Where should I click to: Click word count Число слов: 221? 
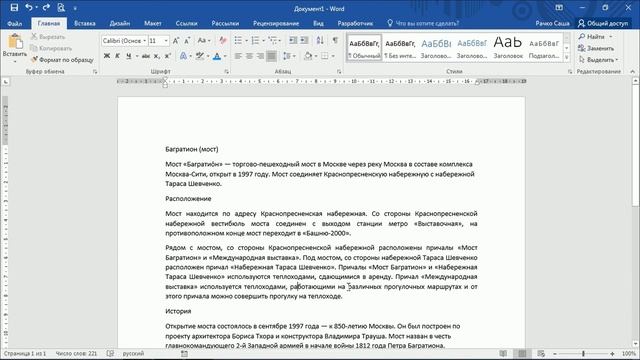[x=76, y=353]
